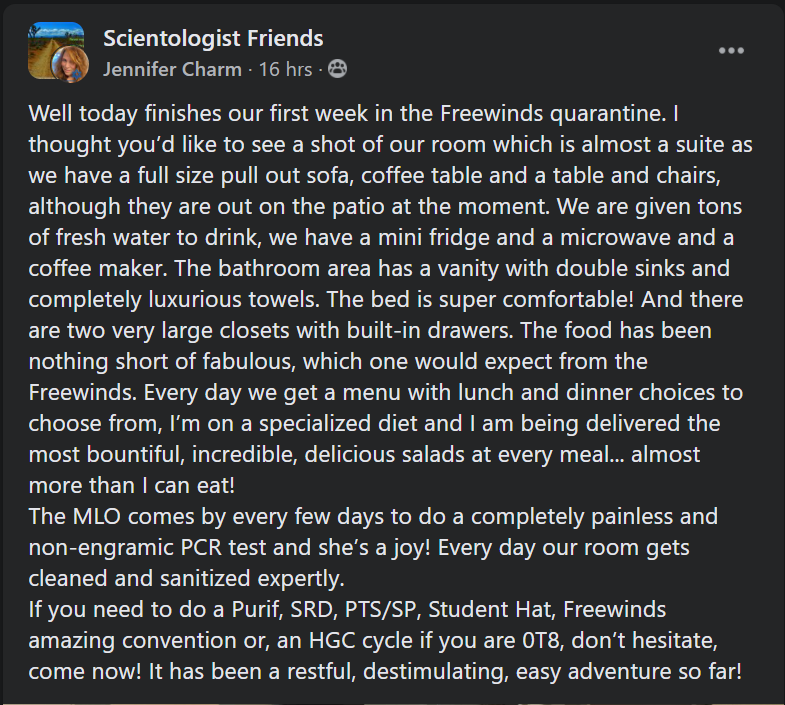Visit the Jennifer Charm author name link
The width and height of the screenshot is (785, 705).
pyautogui.click(x=172, y=70)
